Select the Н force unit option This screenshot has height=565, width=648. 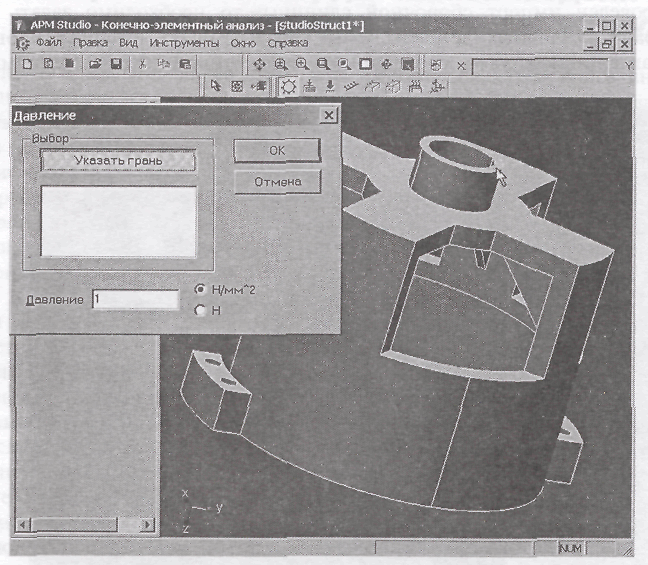(x=200, y=310)
